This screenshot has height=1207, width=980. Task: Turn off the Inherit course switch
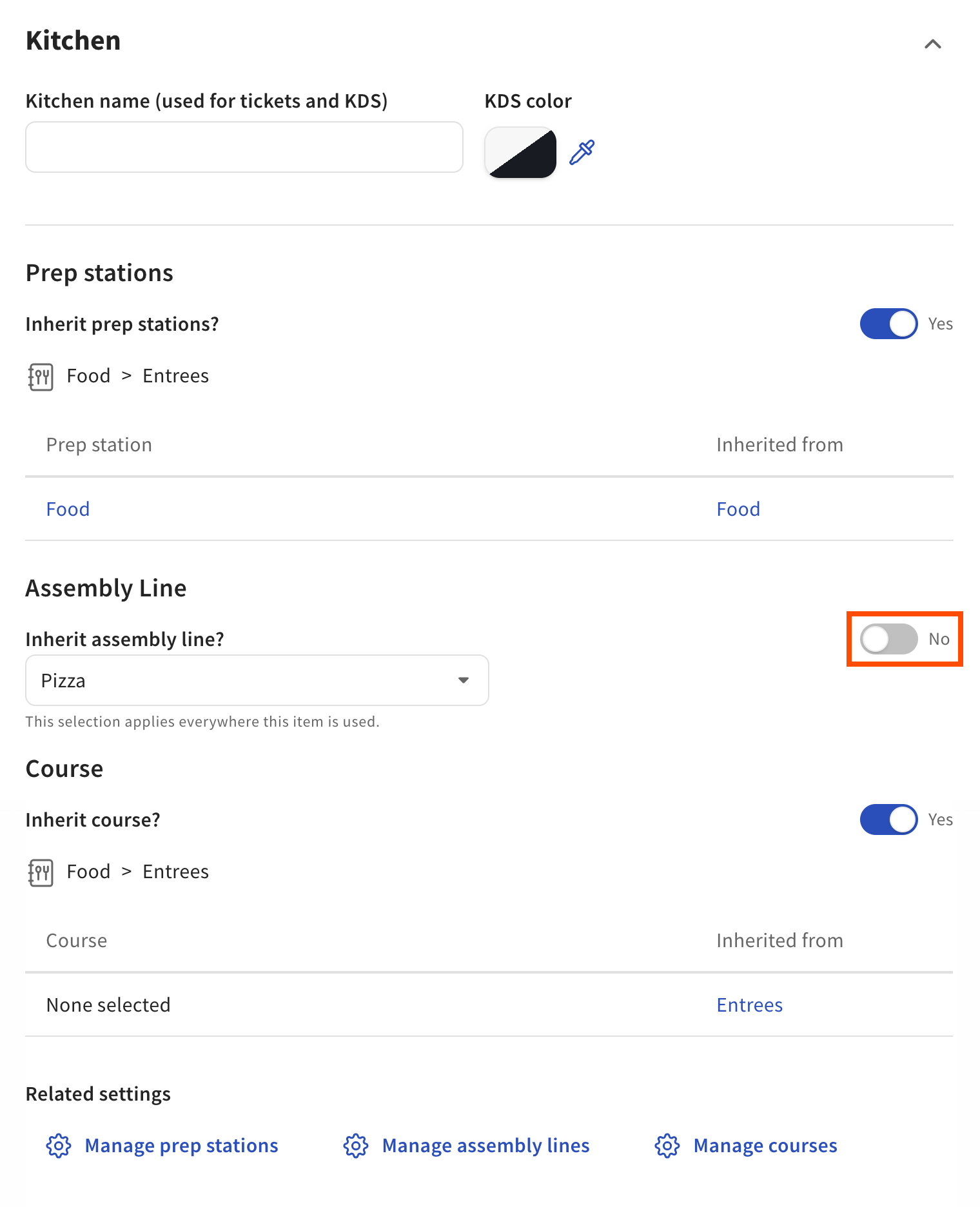point(889,819)
